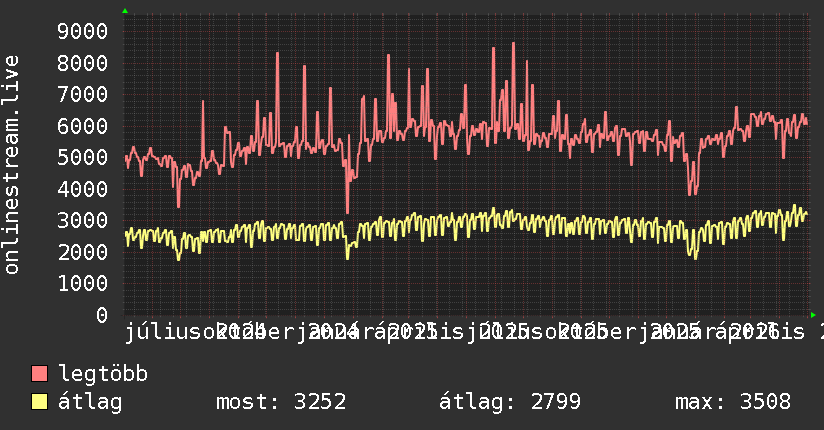Viewport: 824px width, 430px height.
Task: Click the 9000 y-axis label
Action: click(83, 32)
